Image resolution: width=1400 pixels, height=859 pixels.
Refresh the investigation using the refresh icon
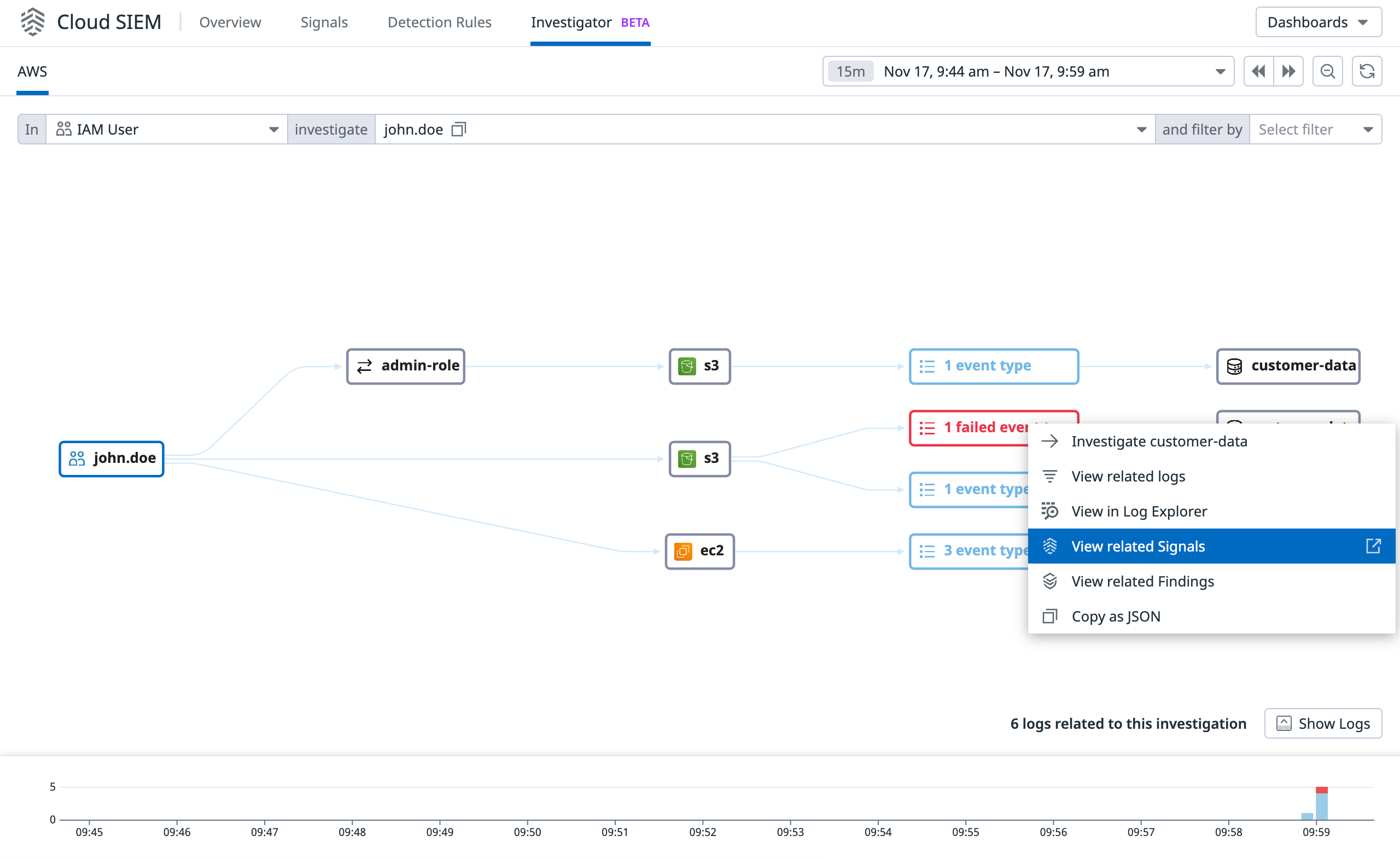1367,71
